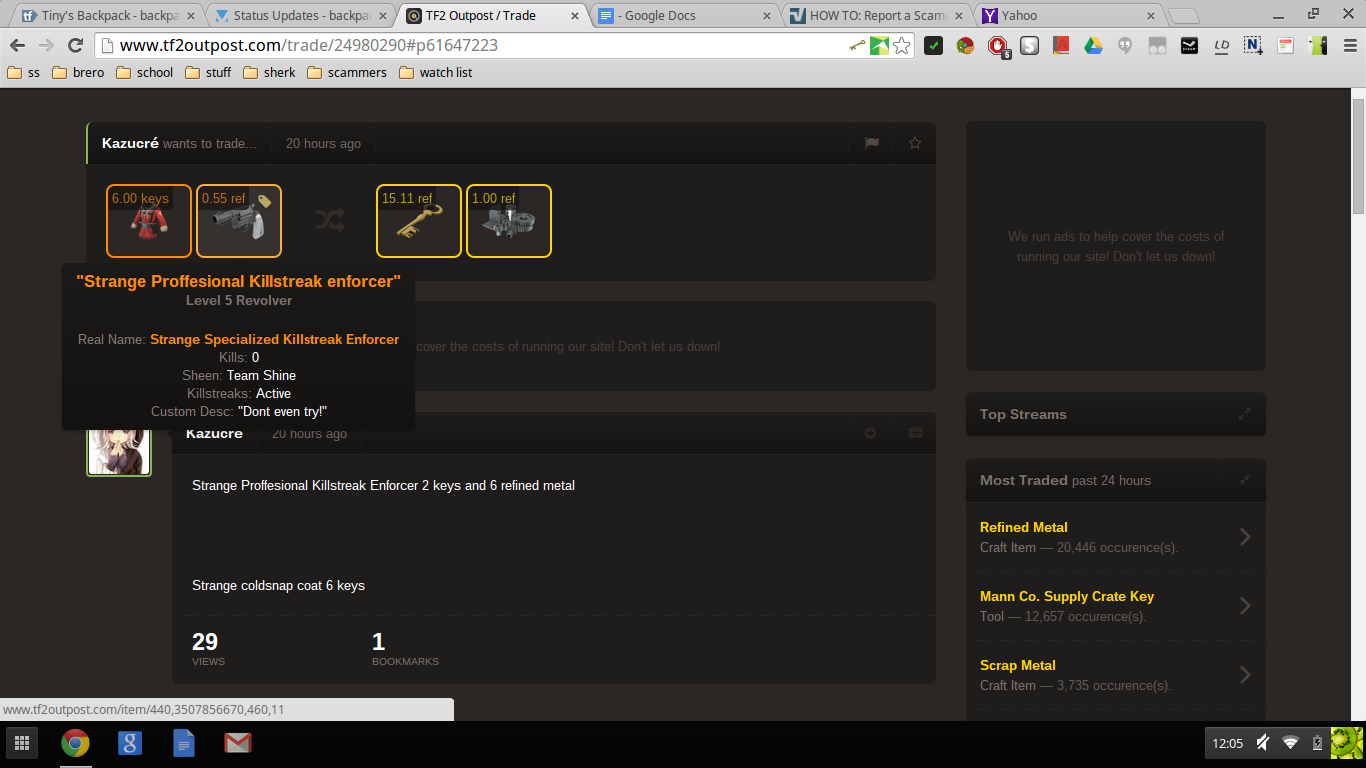This screenshot has height=768, width=1366.
Task: Bookmark the trade with the star icon
Action: [x=914, y=143]
